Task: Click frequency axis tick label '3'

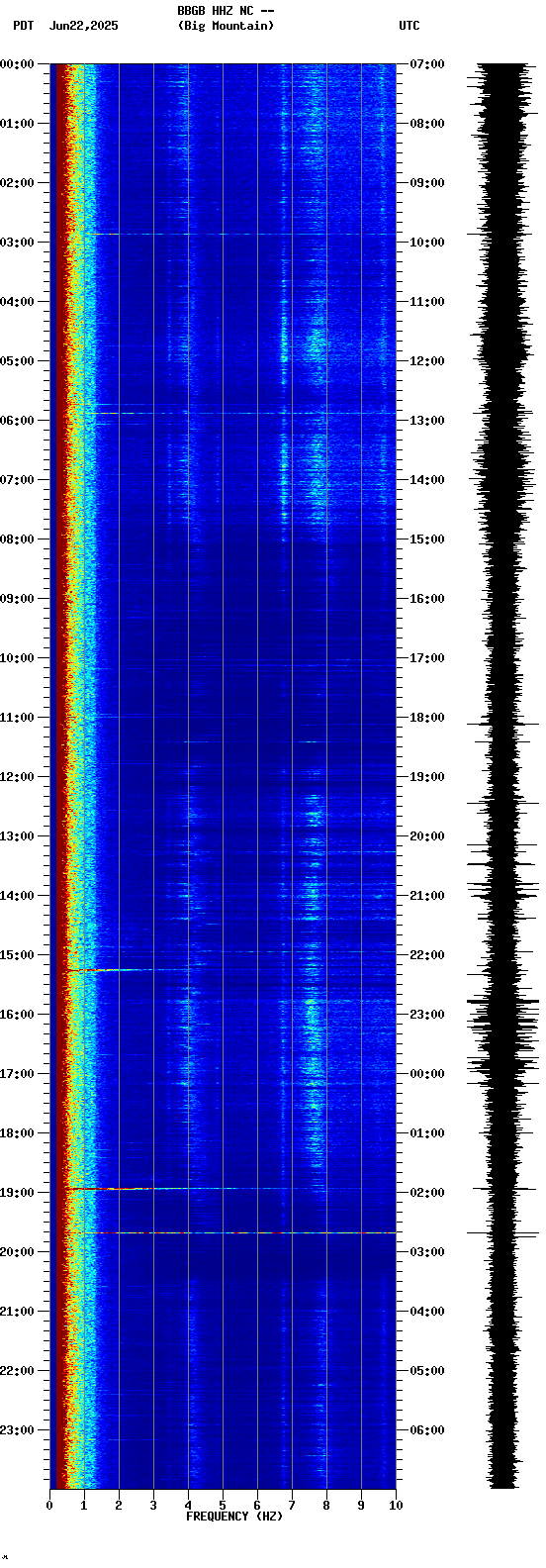Action: point(153,1506)
